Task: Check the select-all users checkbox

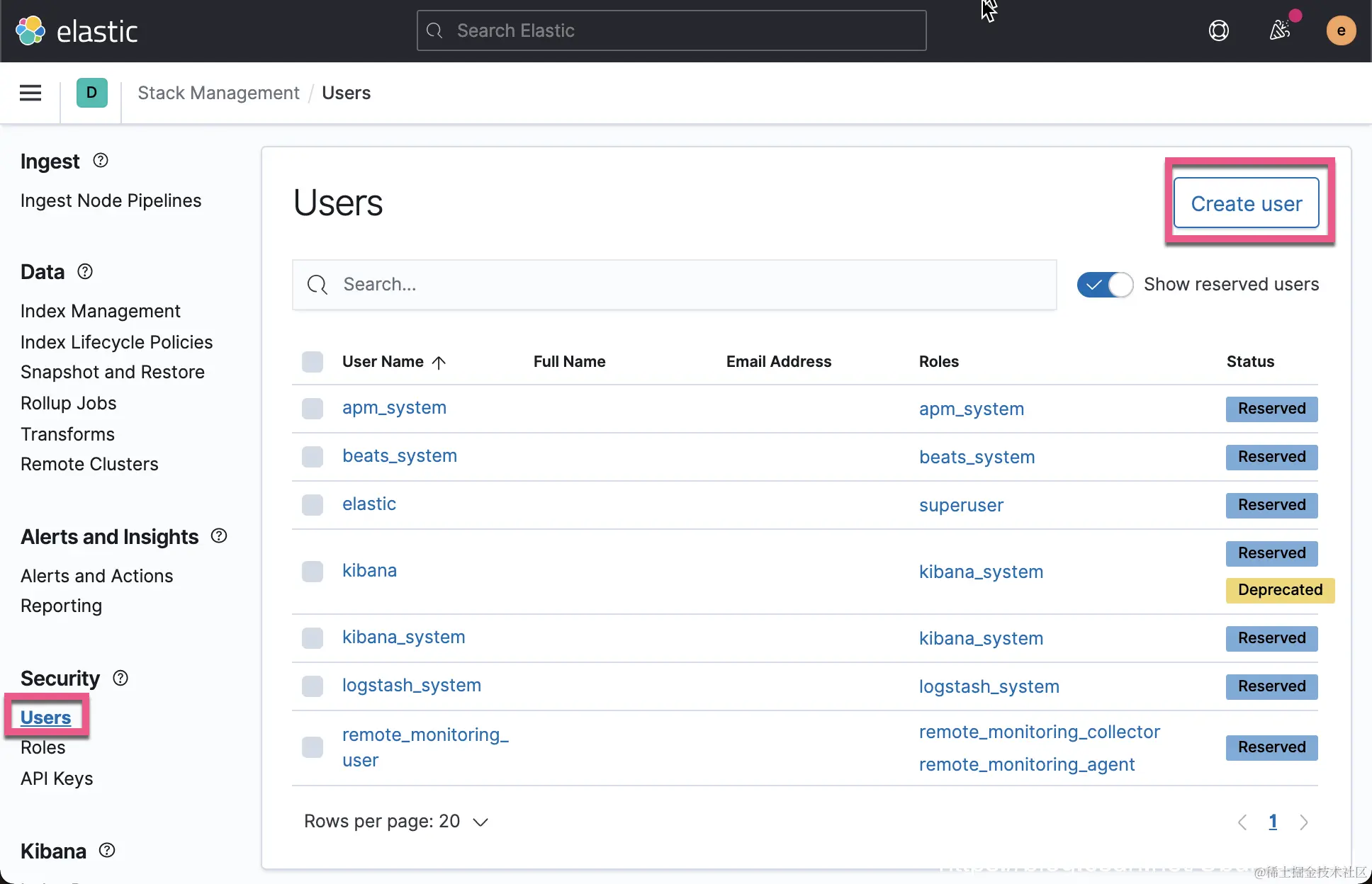Action: [x=313, y=362]
